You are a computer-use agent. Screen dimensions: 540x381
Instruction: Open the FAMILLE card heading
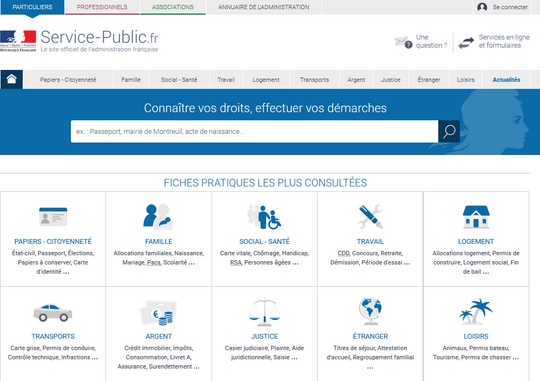coord(159,241)
